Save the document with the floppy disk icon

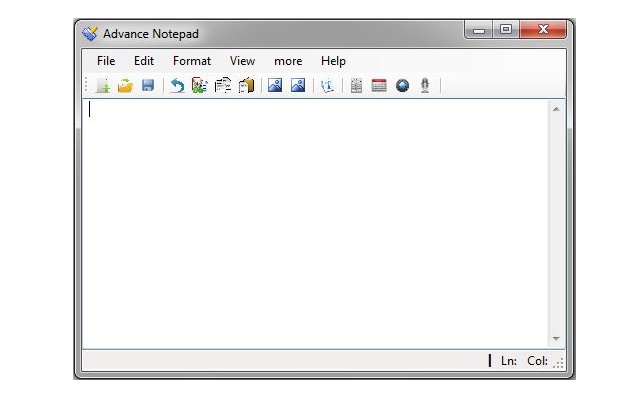pyautogui.click(x=148, y=86)
